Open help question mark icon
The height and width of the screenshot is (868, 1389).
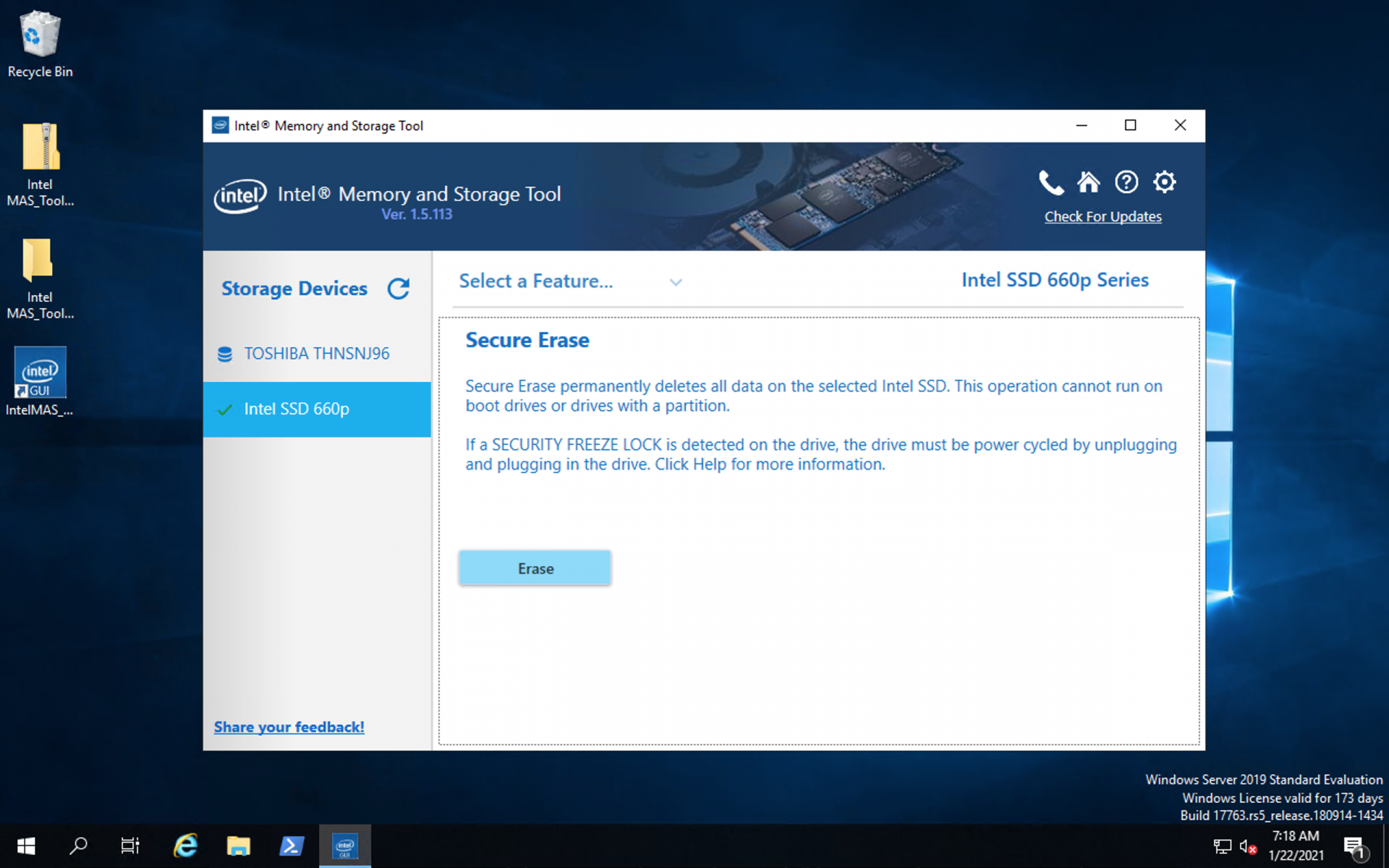[x=1126, y=182]
